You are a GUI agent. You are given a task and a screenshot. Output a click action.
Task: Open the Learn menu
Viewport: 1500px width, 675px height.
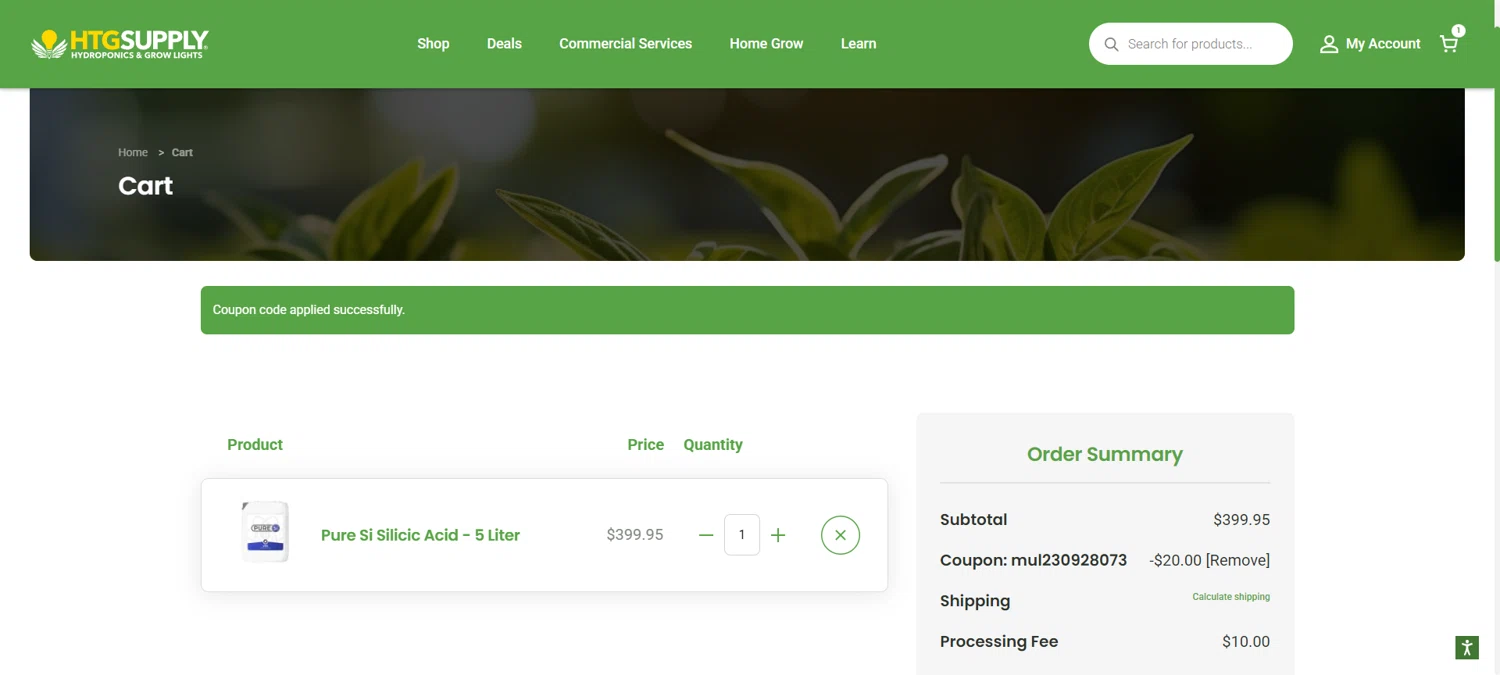pos(858,44)
